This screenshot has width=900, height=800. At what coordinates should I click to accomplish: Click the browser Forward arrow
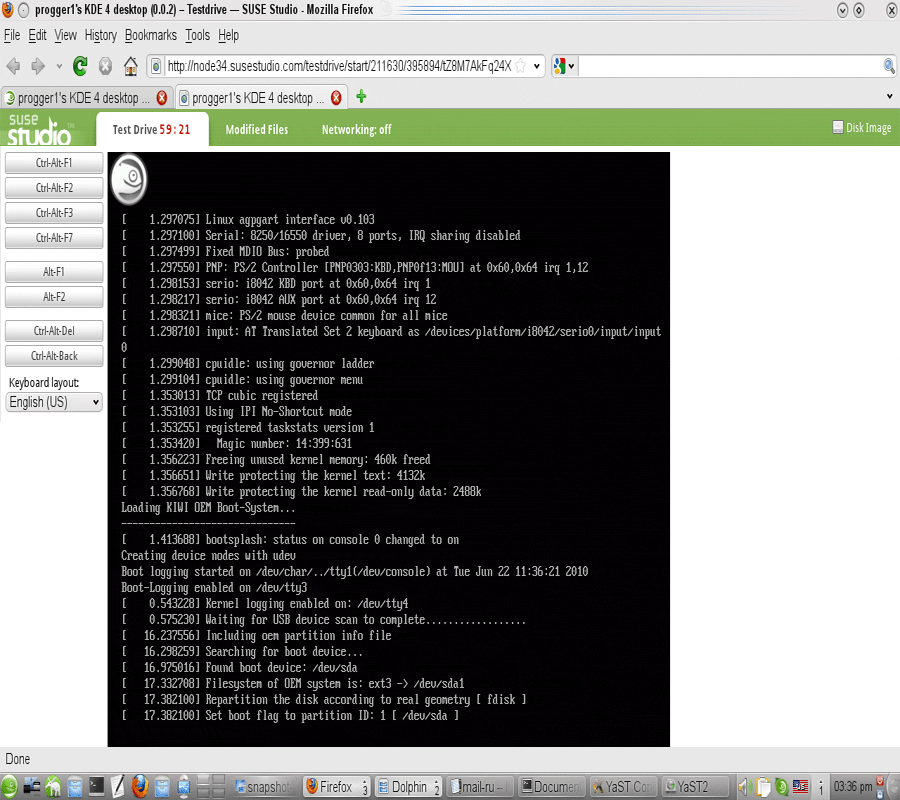(38, 67)
